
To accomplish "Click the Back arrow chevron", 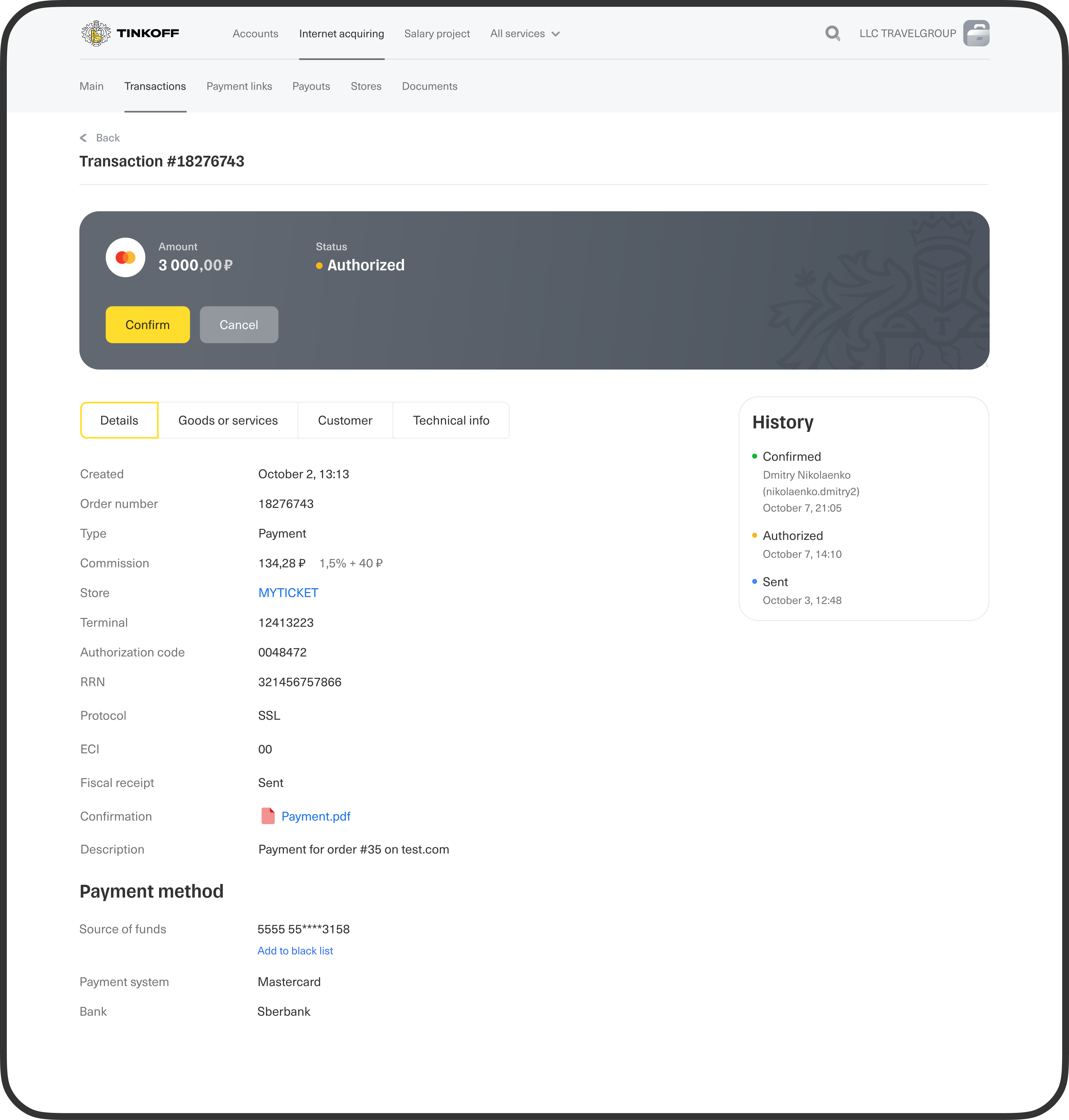I will pos(83,138).
